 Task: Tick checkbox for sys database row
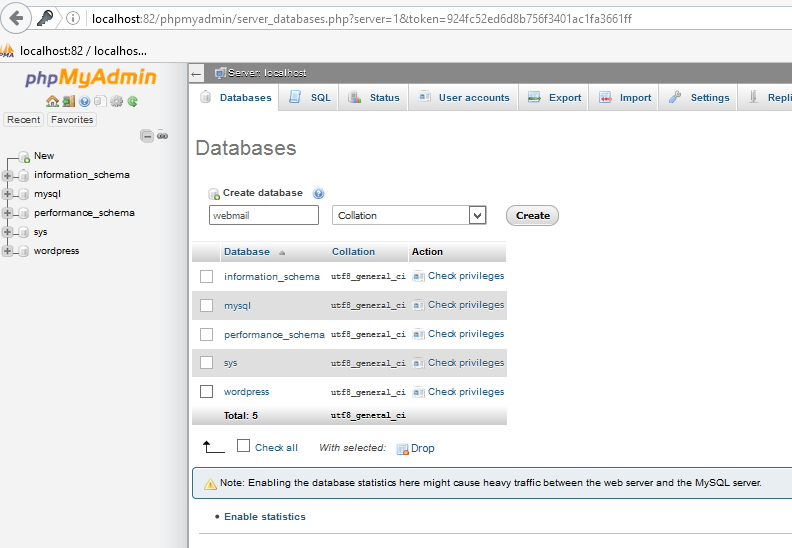206,363
